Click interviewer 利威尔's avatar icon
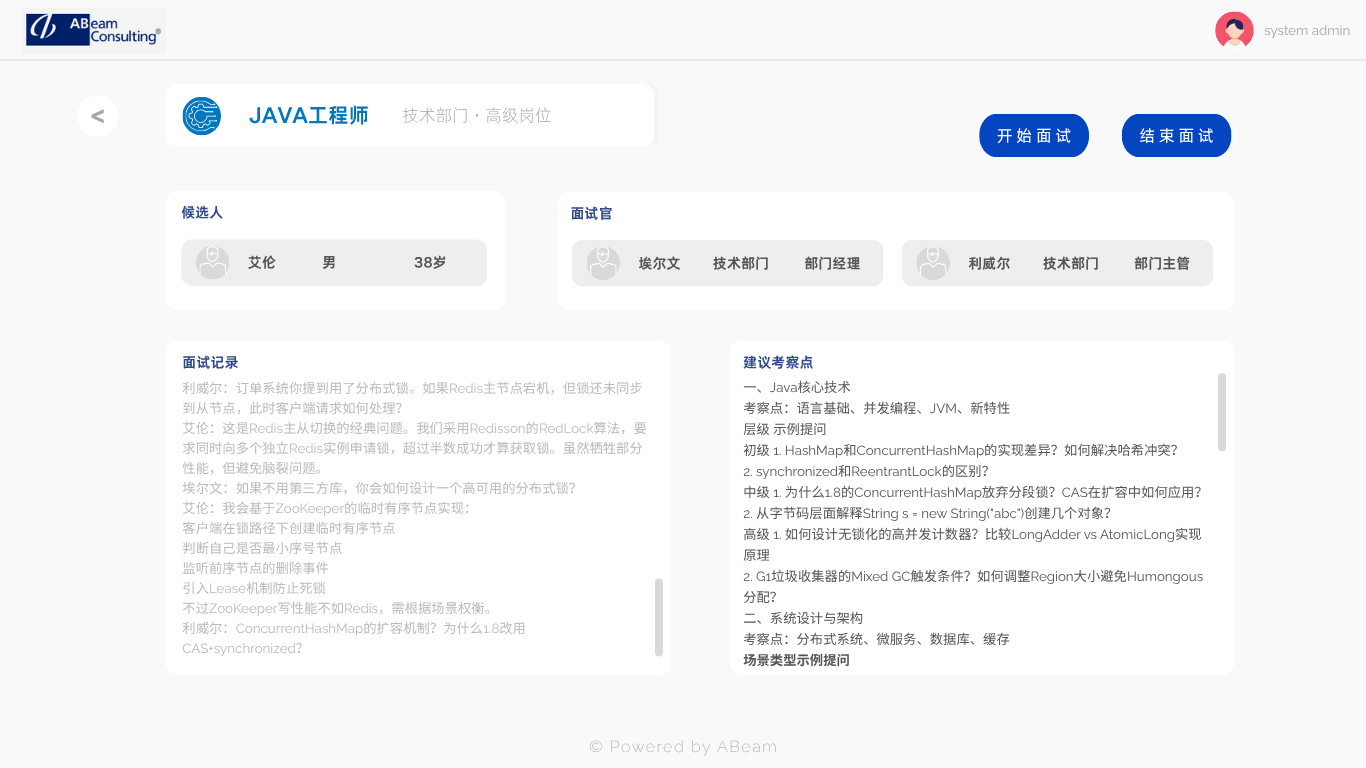 933,263
